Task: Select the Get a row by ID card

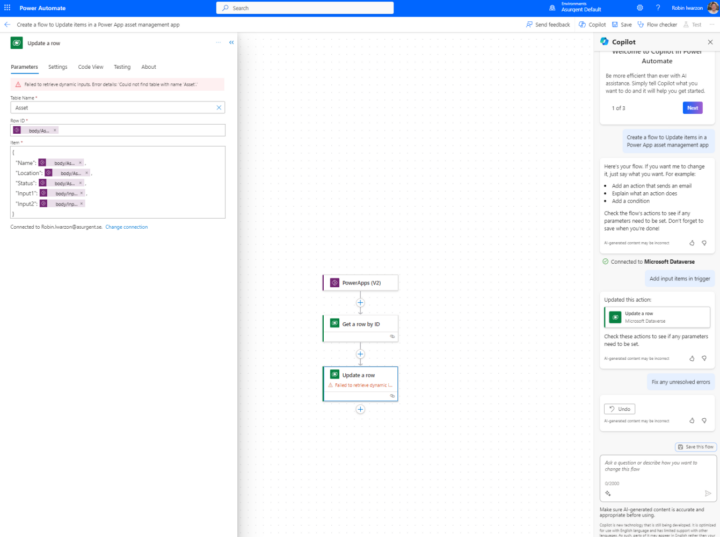Action: [360, 328]
